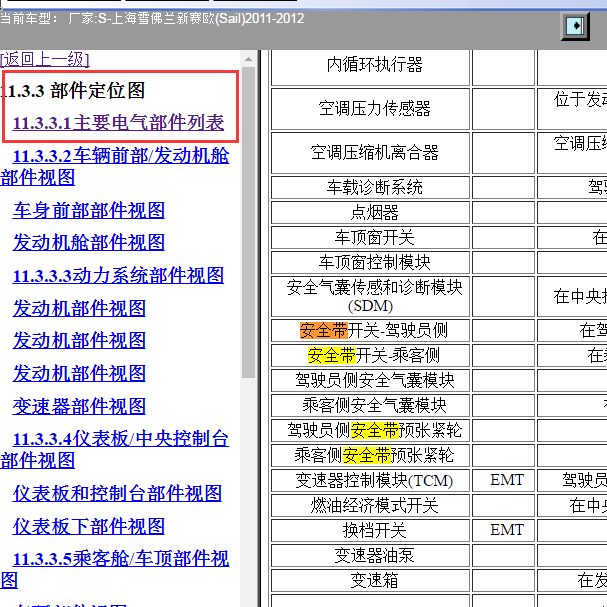Image resolution: width=607 pixels, height=607 pixels.
Task: Select the 安全气囊传感和诊断模块(SDM) cell
Action: pyautogui.click(x=370, y=297)
